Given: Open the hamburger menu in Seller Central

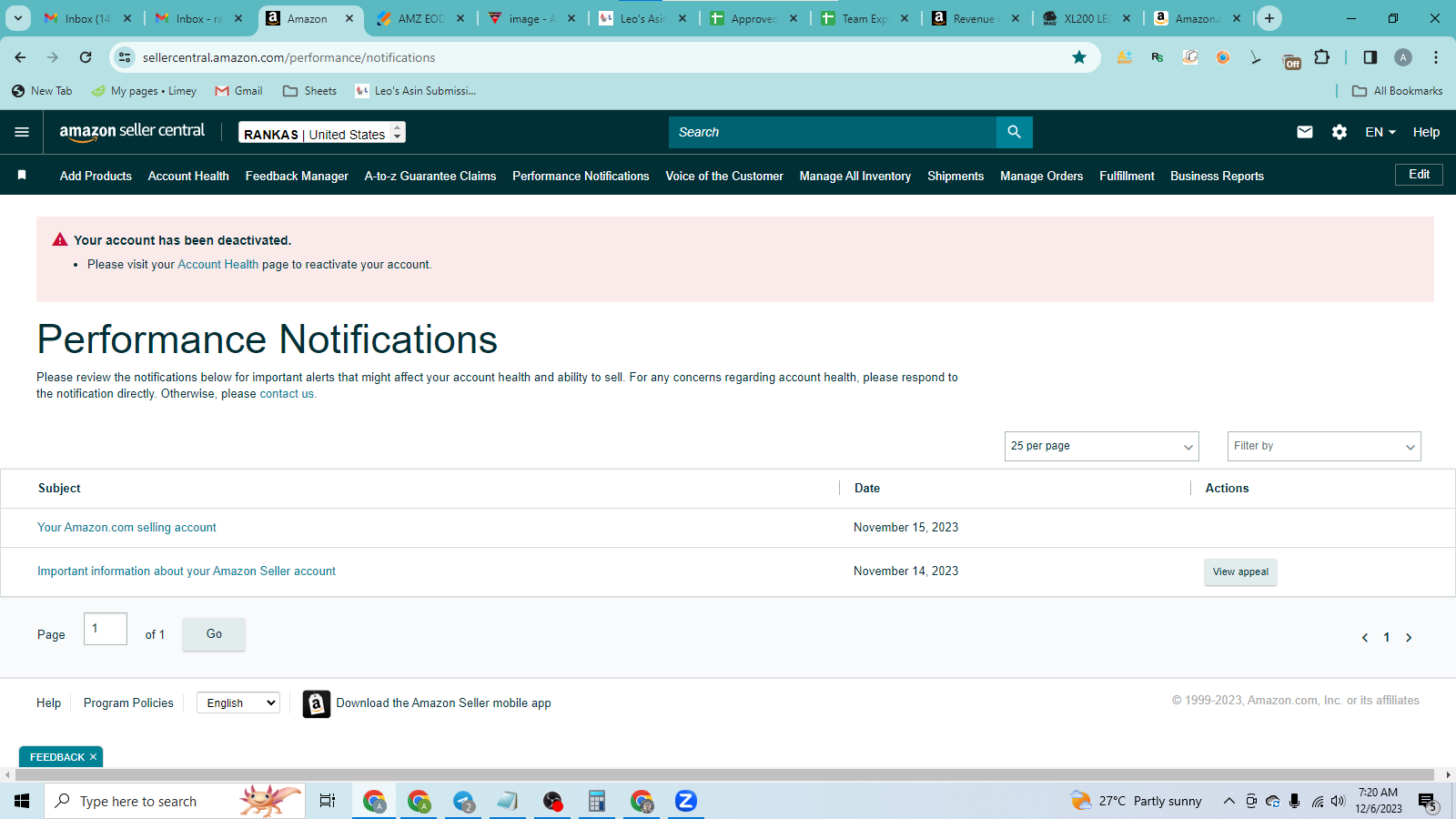Looking at the screenshot, I should (22, 132).
